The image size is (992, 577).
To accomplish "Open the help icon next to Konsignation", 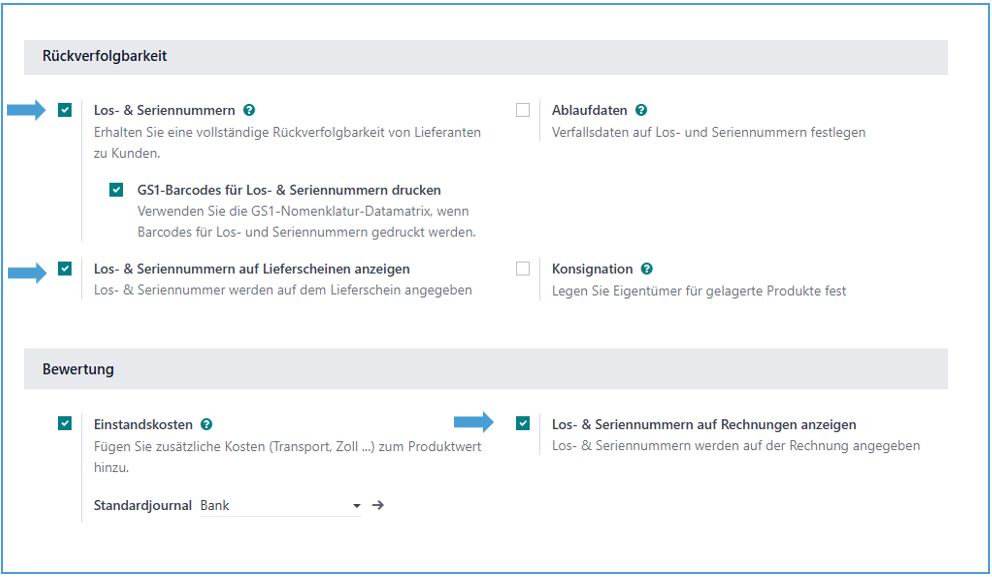I will 647,269.
